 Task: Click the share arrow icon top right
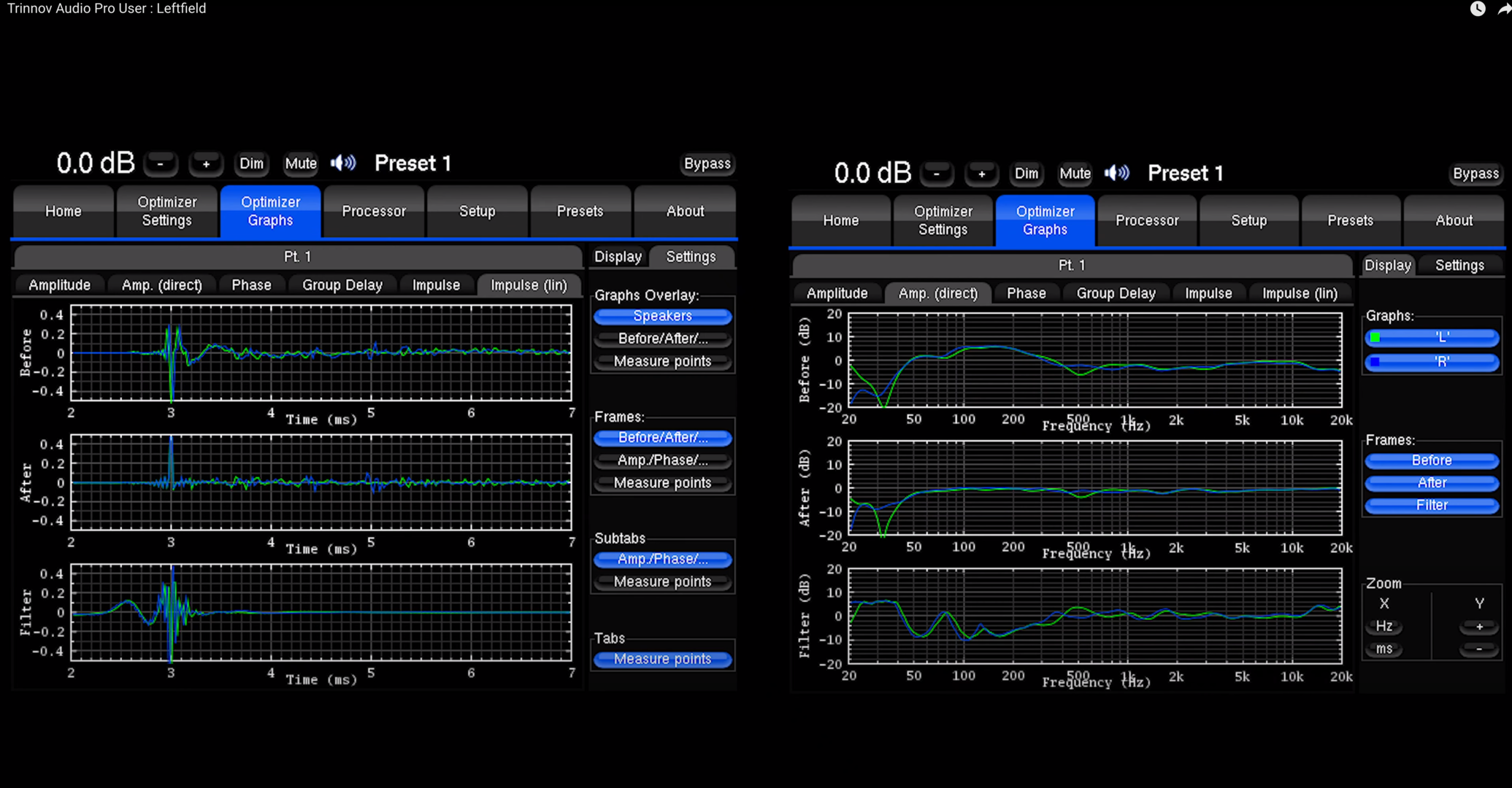(x=1504, y=9)
